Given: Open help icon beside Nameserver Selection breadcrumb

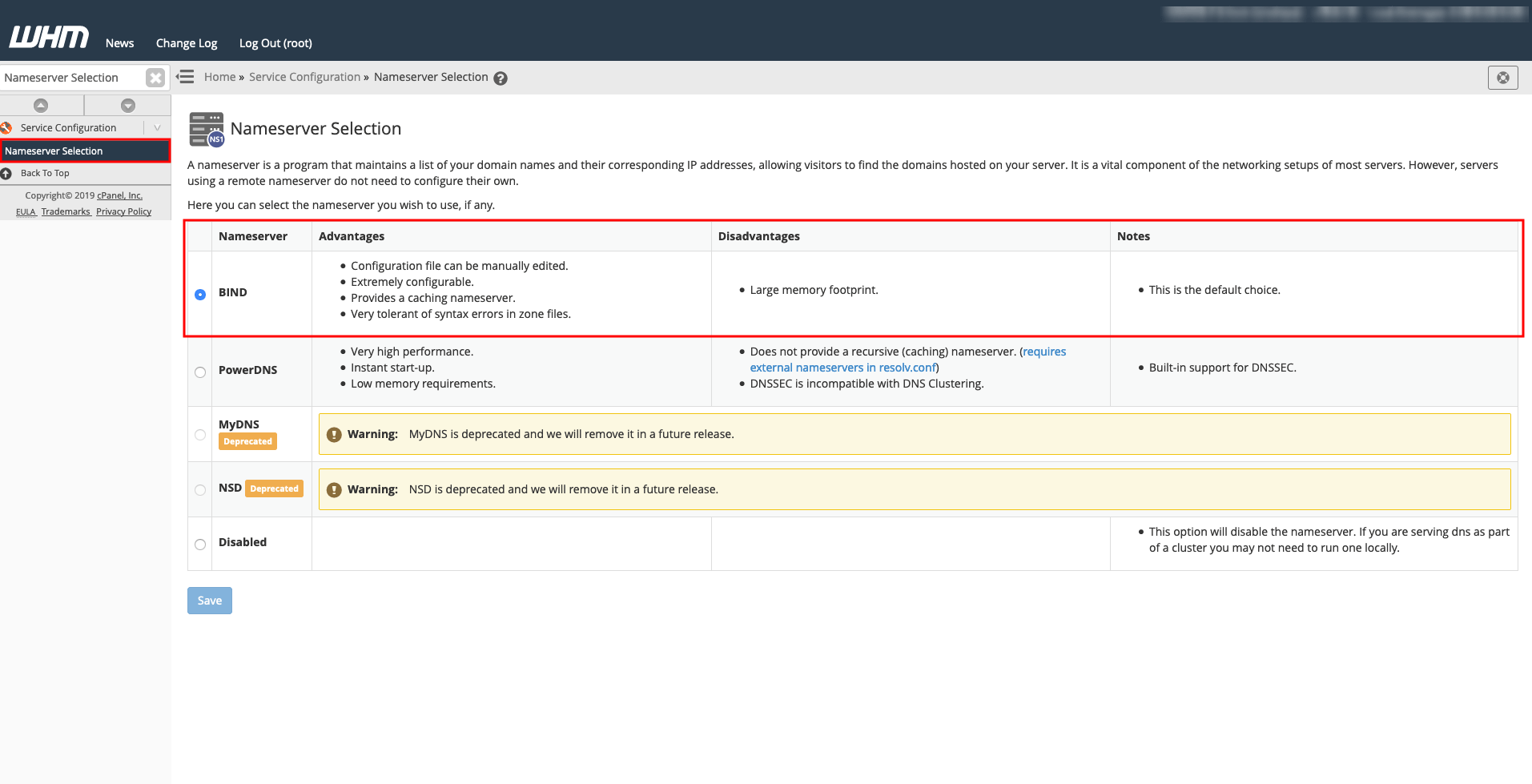Looking at the screenshot, I should tap(501, 78).
